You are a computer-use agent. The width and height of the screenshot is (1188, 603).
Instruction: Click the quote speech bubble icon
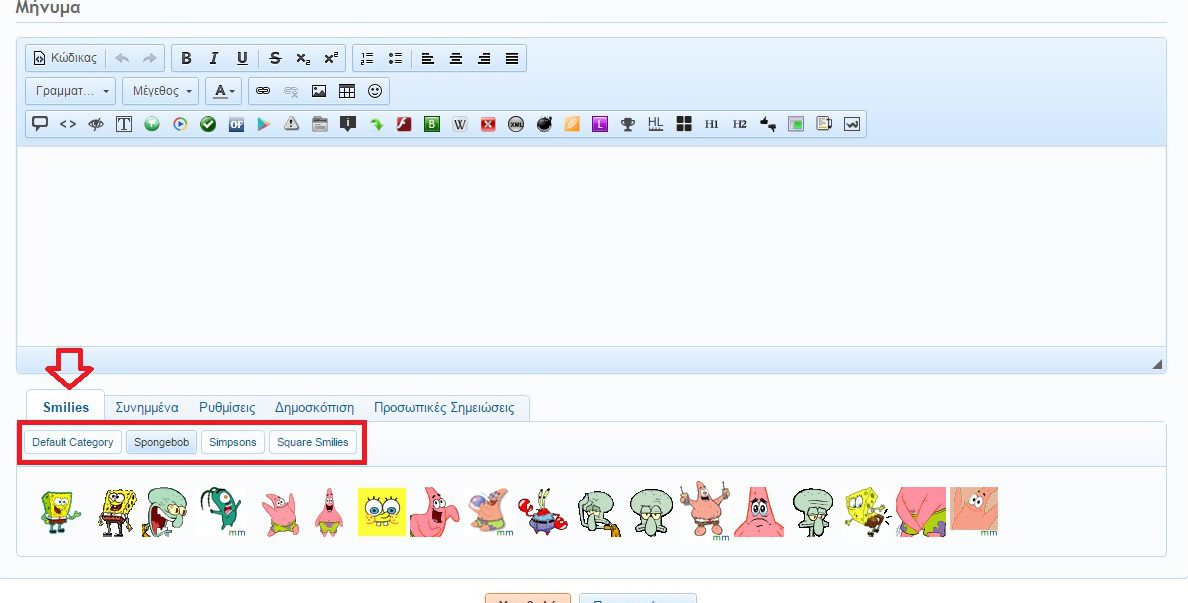click(x=40, y=124)
